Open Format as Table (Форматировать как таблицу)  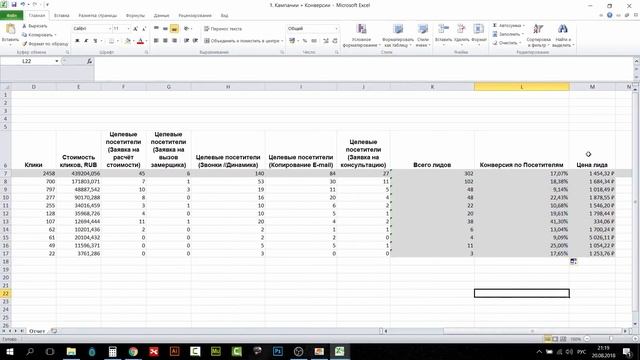398,36
